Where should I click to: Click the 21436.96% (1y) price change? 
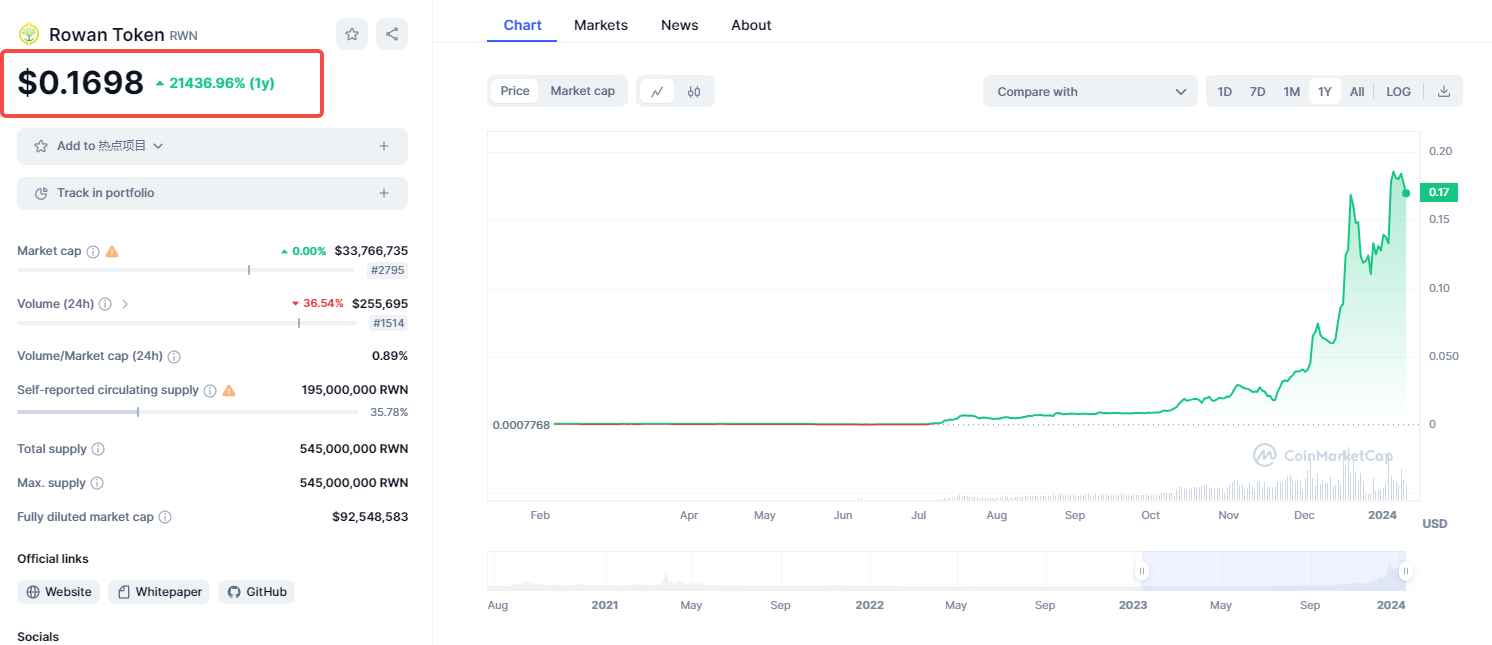point(215,83)
